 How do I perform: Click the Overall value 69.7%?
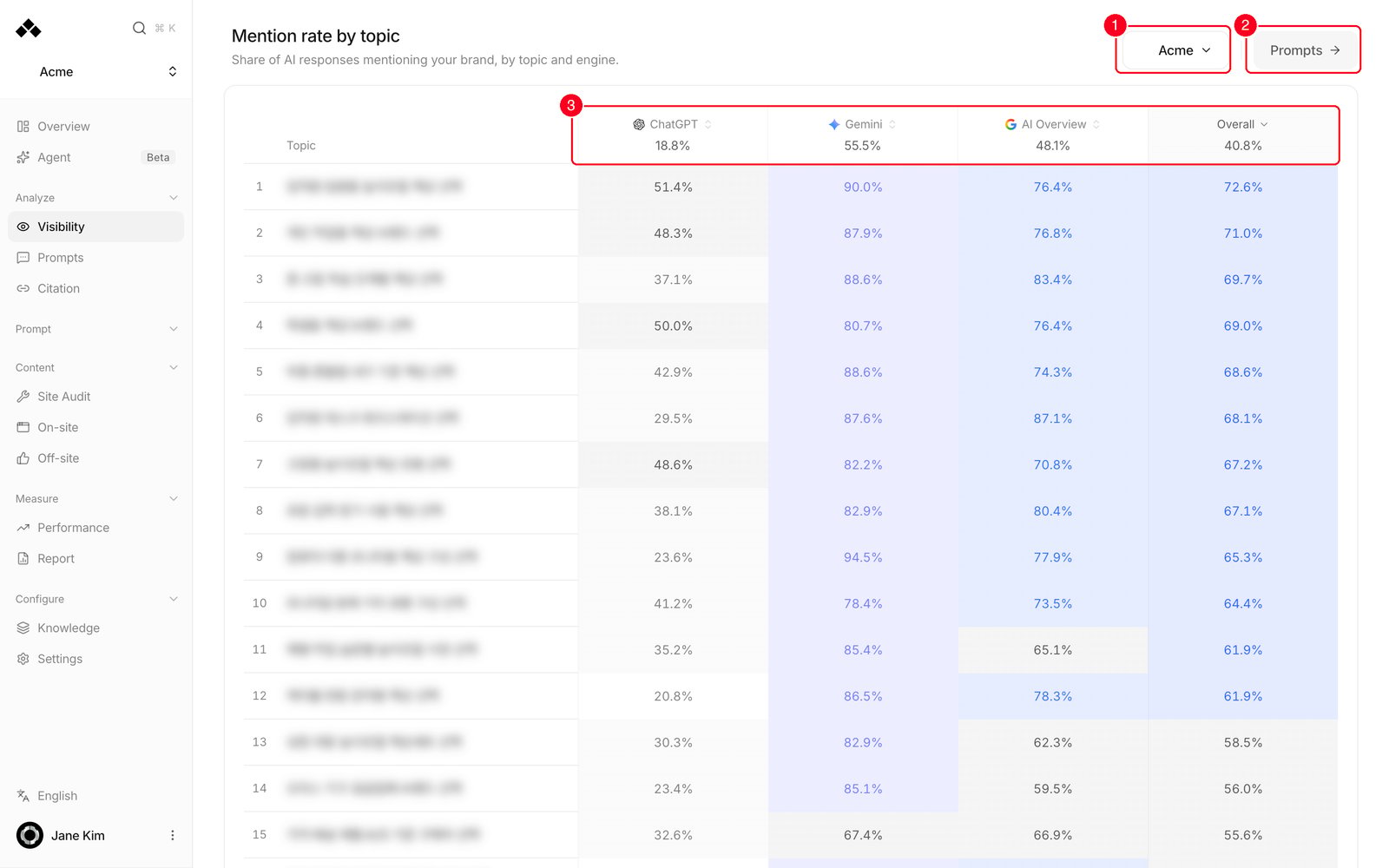coord(1243,279)
